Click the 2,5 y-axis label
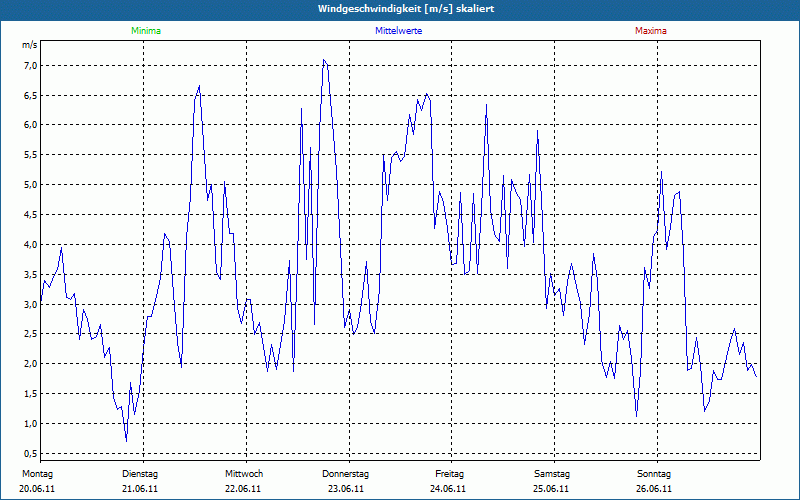The image size is (800, 500). pyautogui.click(x=30, y=334)
